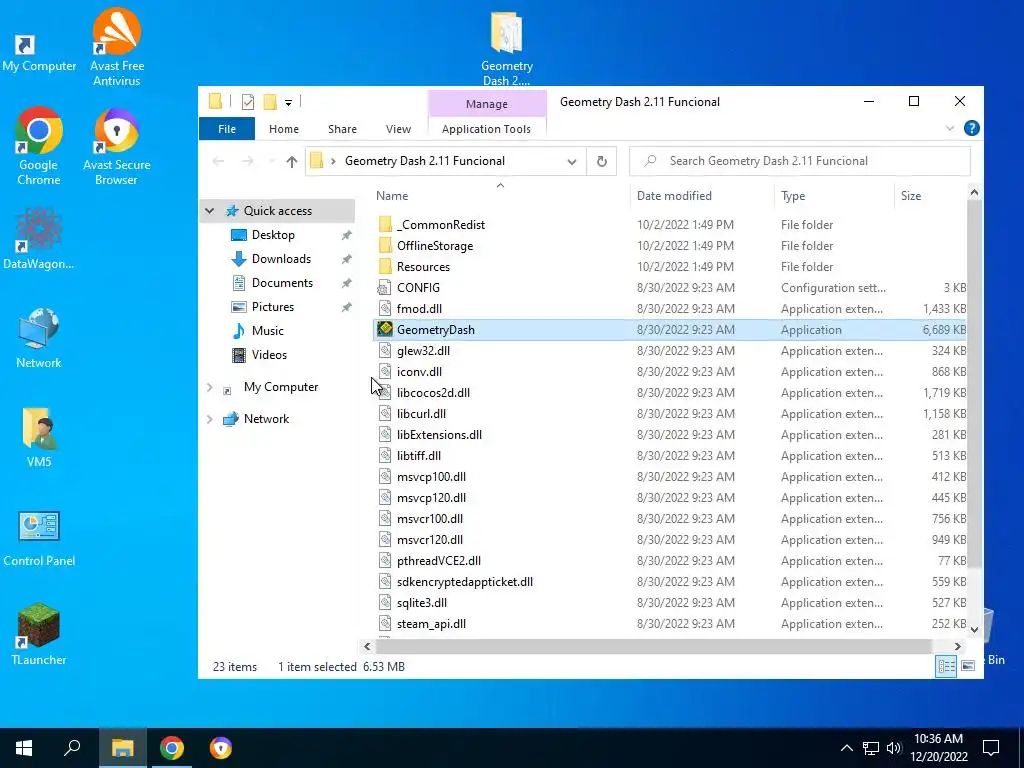The width and height of the screenshot is (1024, 768).
Task: Open the Application Tools tab
Action: (487, 129)
